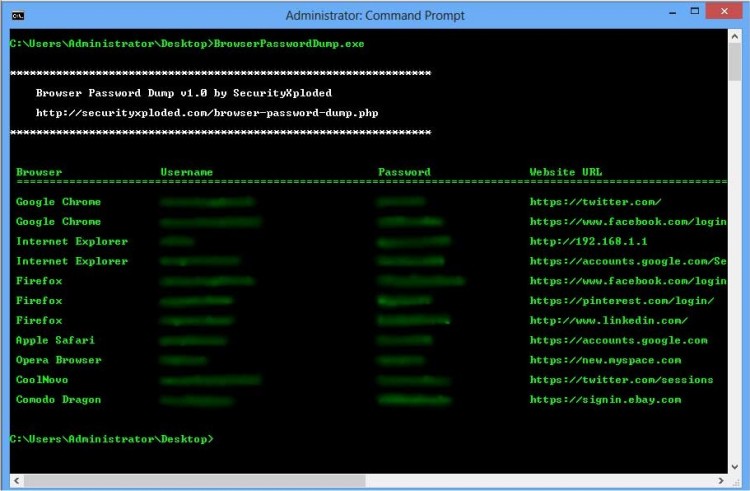Click the securityxploded.com browser-password-dump.php URL

tap(207, 113)
